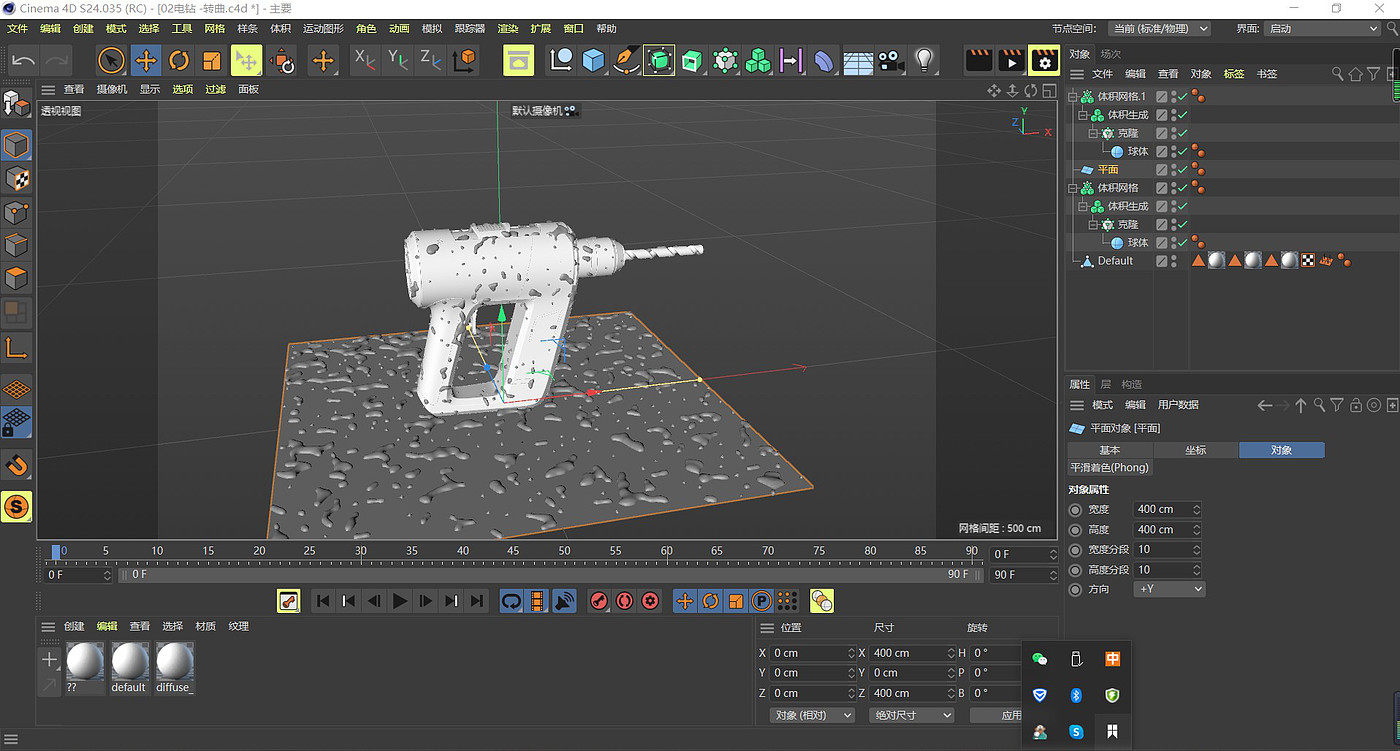
Task: Select the Rotate tool in top toolbar
Action: coord(179,61)
